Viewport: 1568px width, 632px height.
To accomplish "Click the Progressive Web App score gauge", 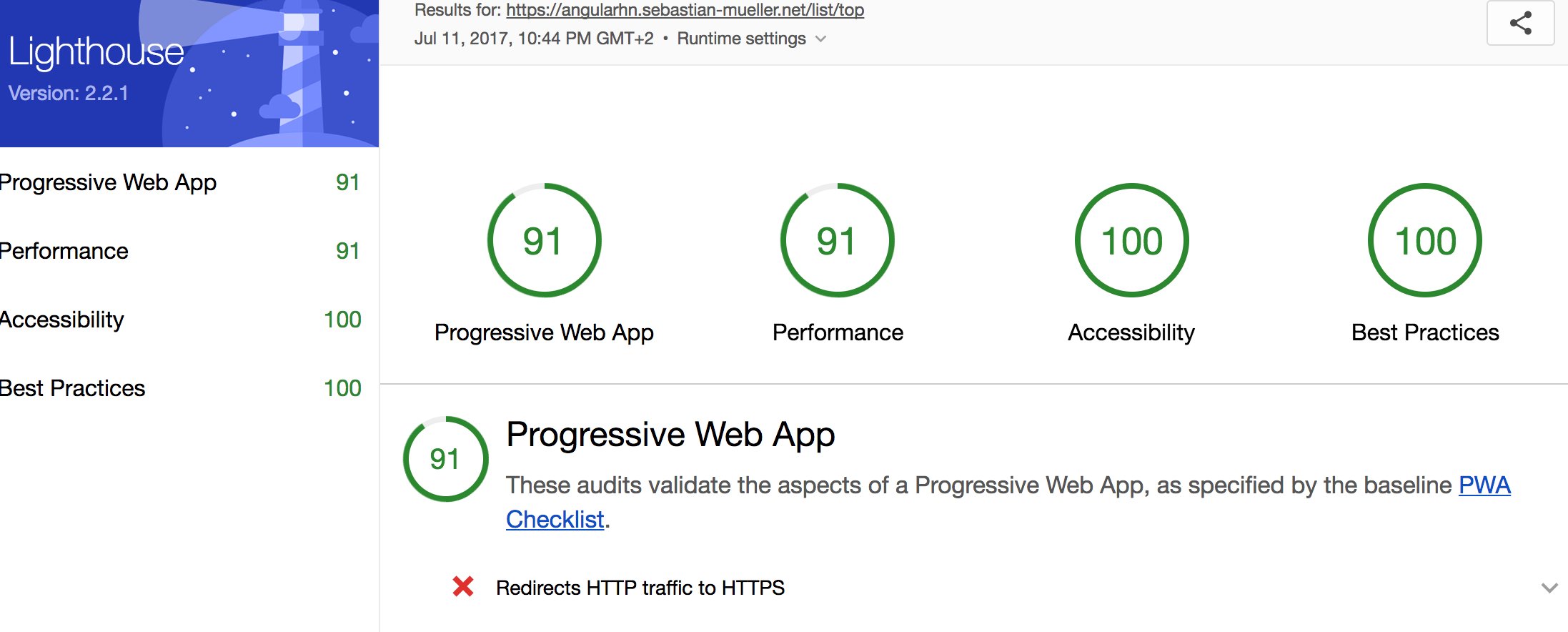I will pyautogui.click(x=544, y=240).
